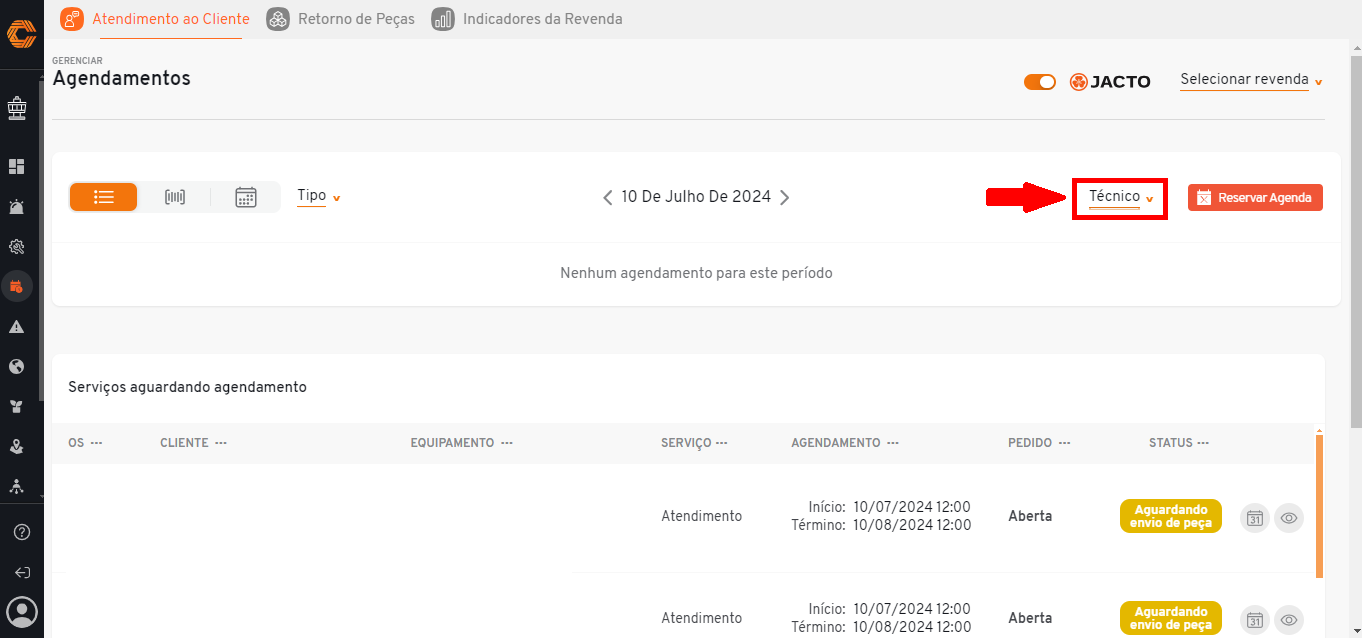Open the gear wrench sidebar icon
The image size is (1362, 638).
(x=16, y=247)
